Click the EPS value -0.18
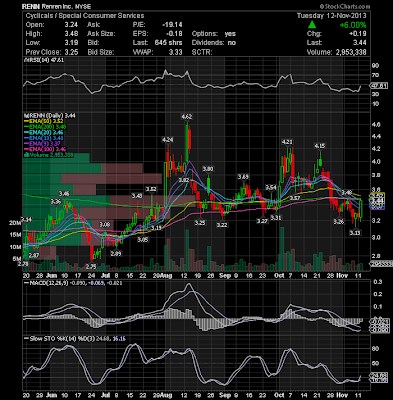 174,34
